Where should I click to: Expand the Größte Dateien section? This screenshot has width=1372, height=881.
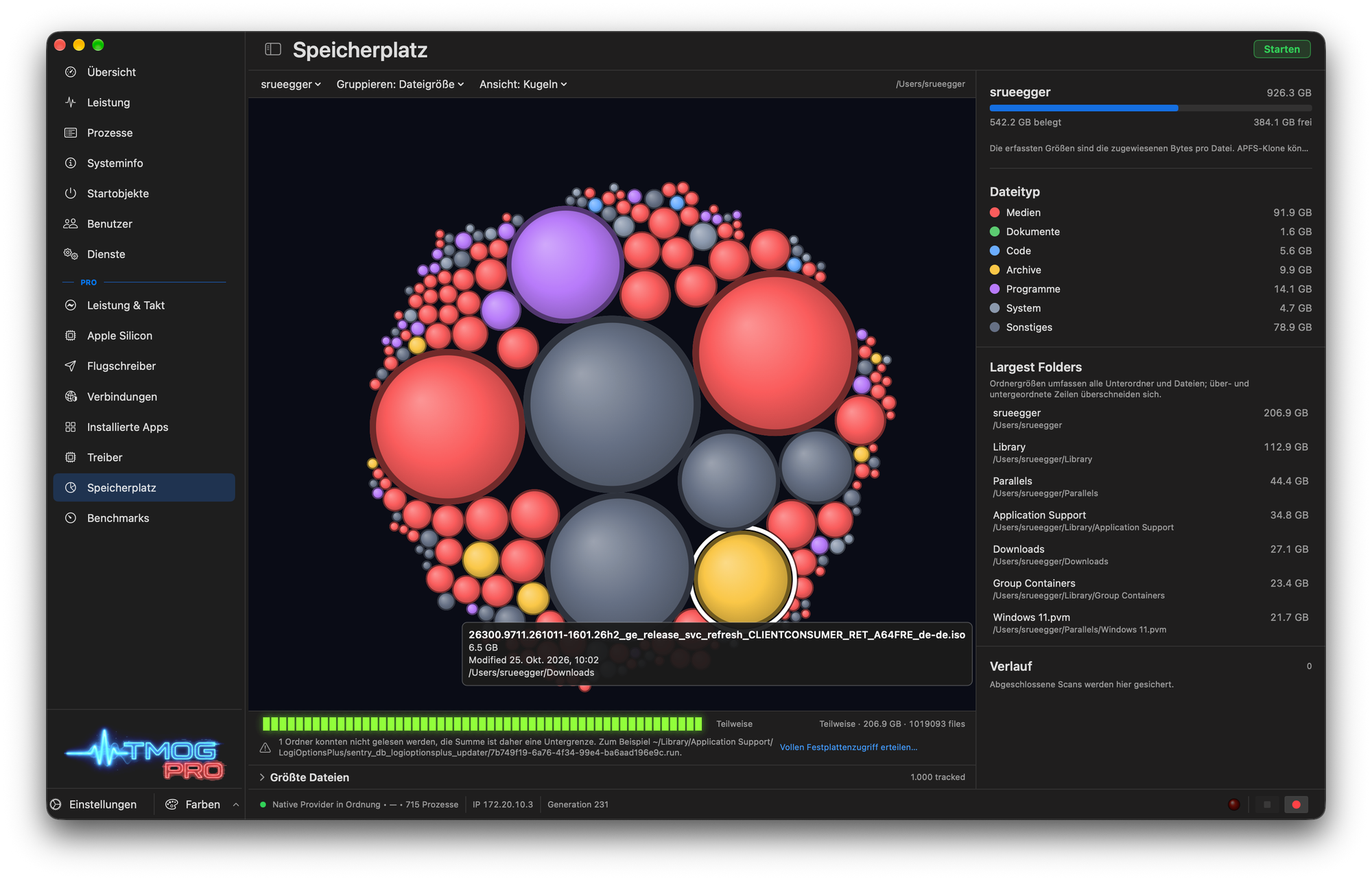pos(262,777)
